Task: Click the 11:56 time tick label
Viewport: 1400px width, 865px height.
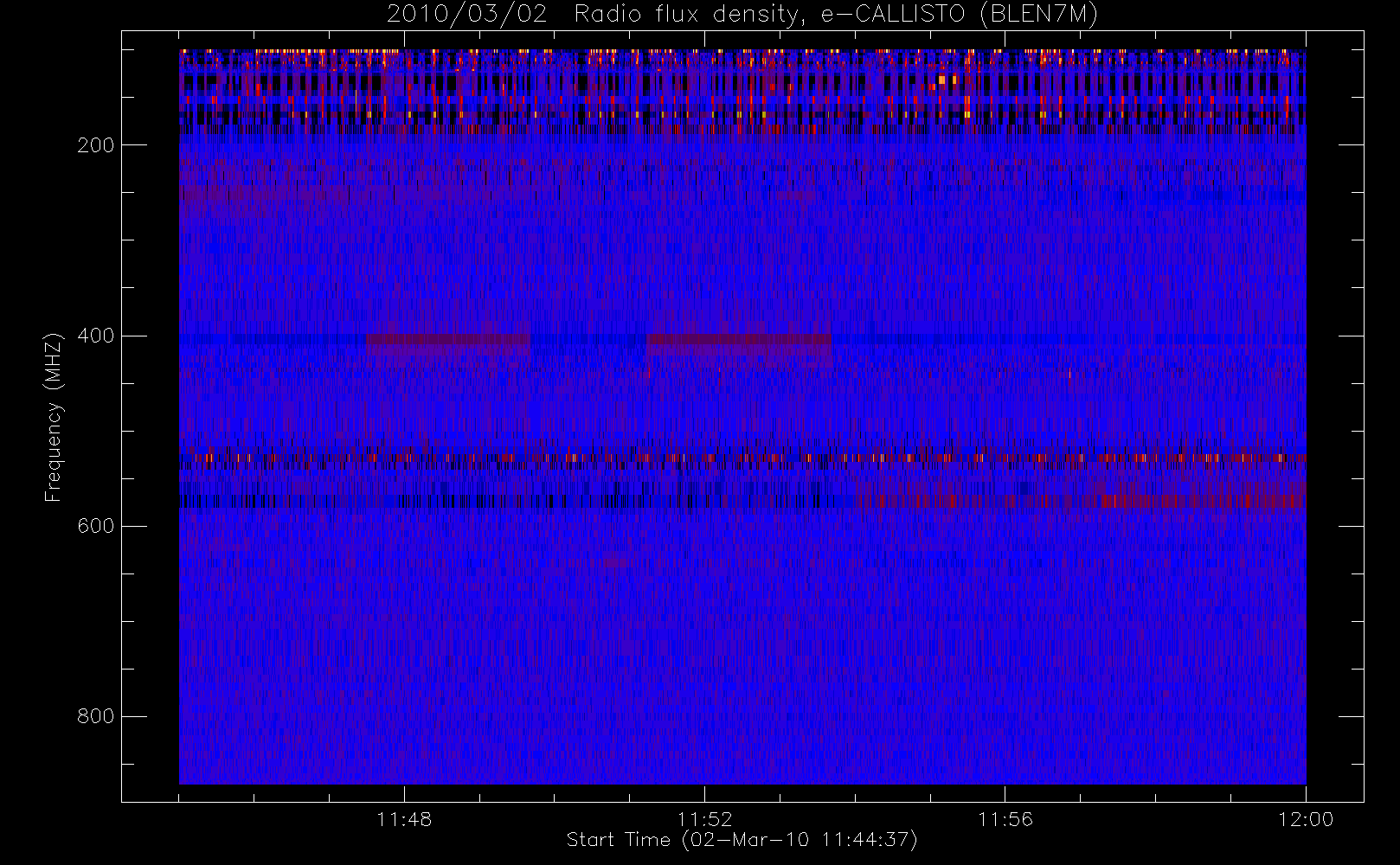Action: (1005, 819)
